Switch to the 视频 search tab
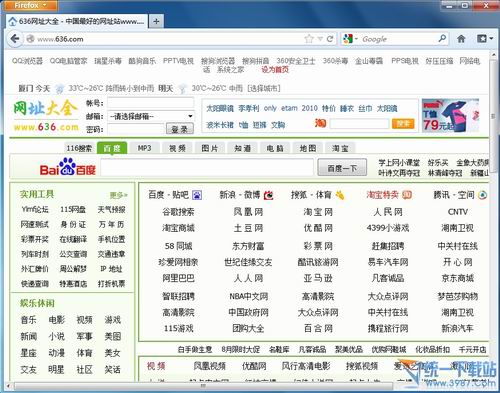This screenshot has height=393, width=500. click(177, 148)
